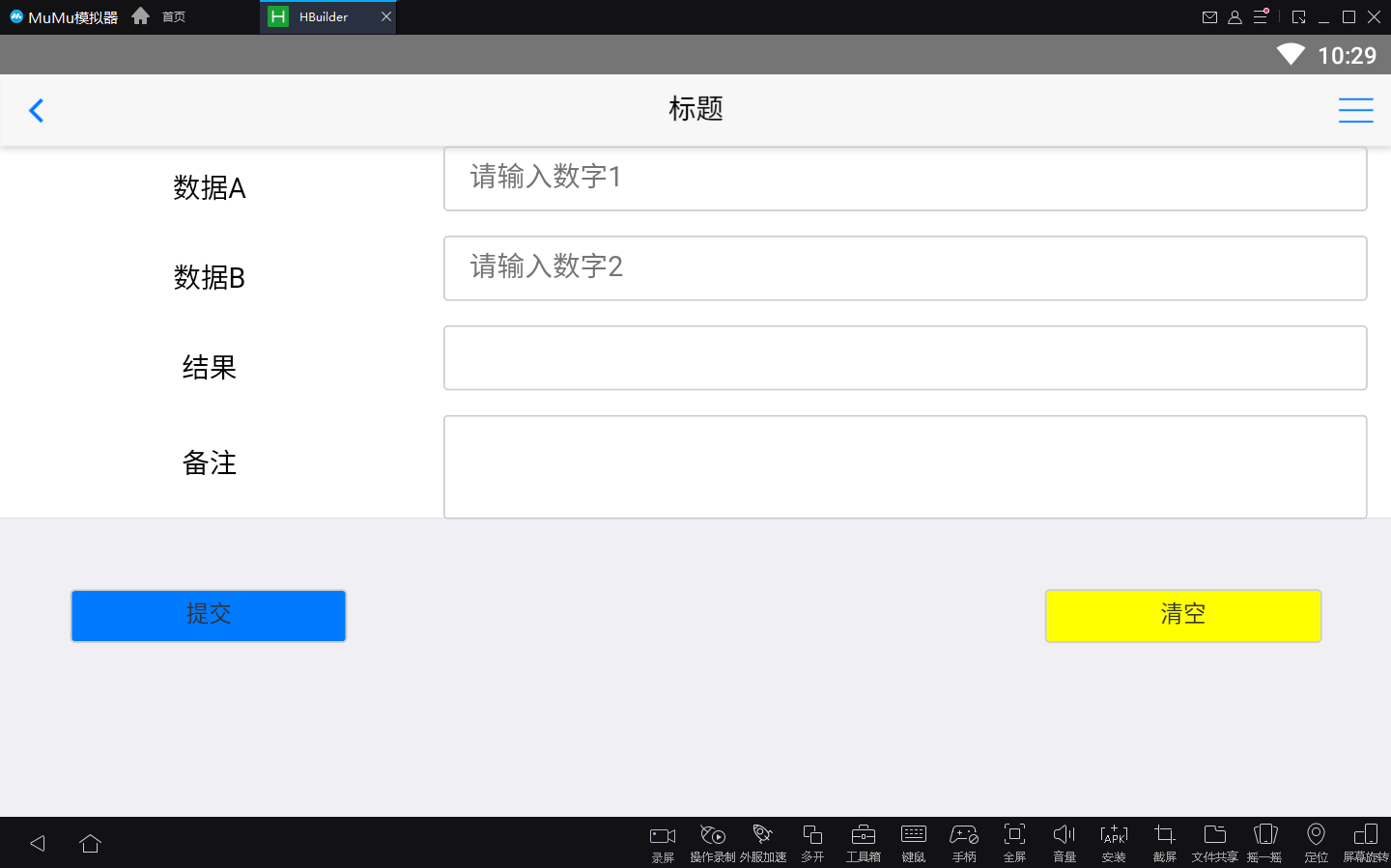Rotate the screen using 屏幕旋转 icon
This screenshot has width=1391, height=868.
[1366, 840]
